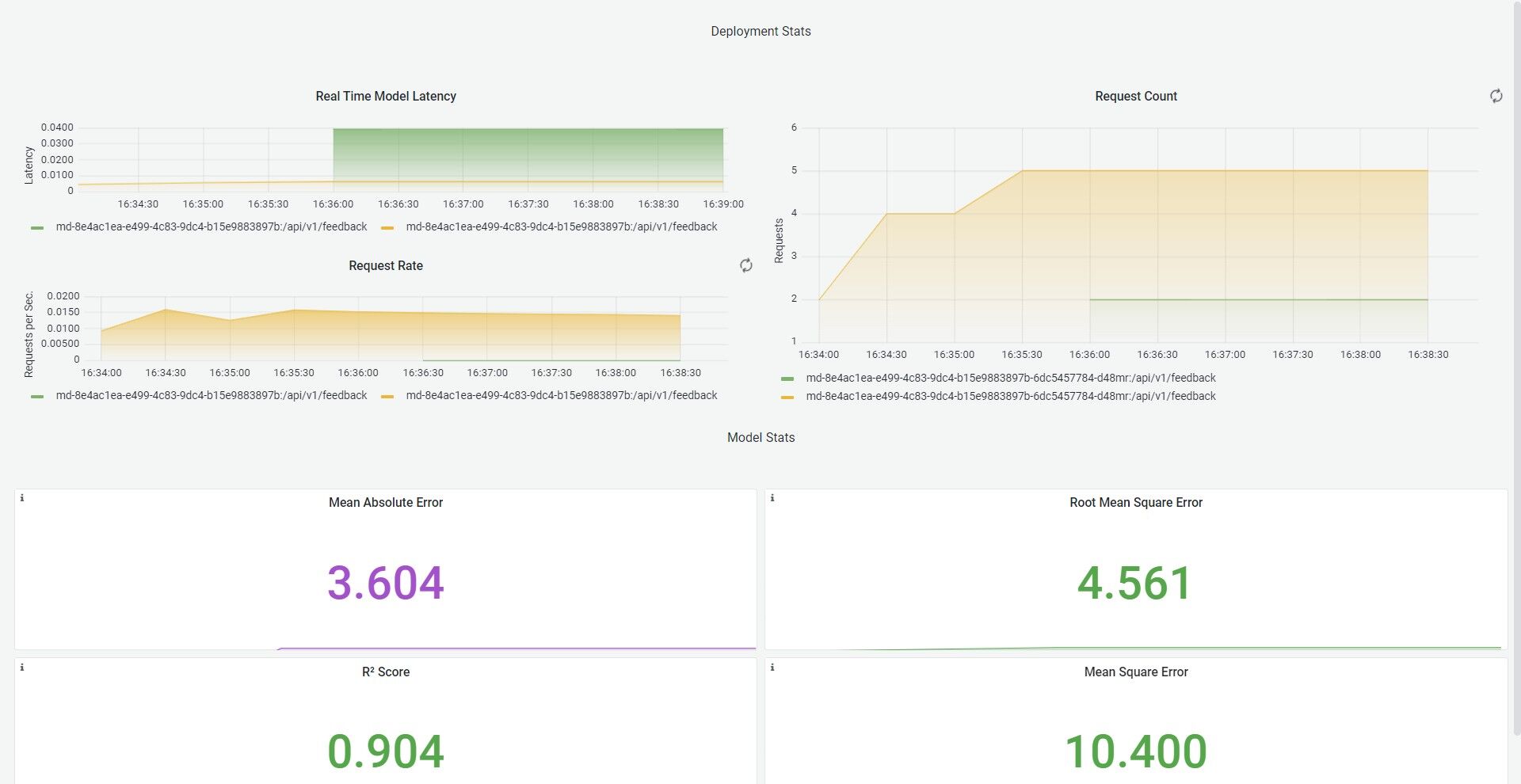
Task: Click the 16:37:00 tick on Request Rate chart
Action: pos(487,373)
